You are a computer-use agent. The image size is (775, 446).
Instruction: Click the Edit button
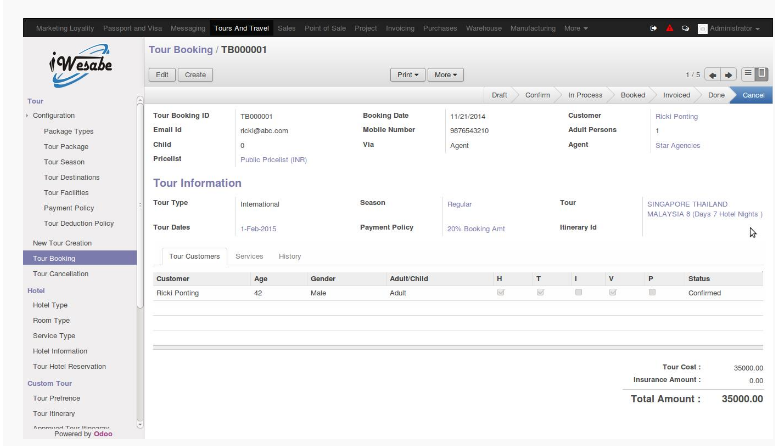point(160,75)
